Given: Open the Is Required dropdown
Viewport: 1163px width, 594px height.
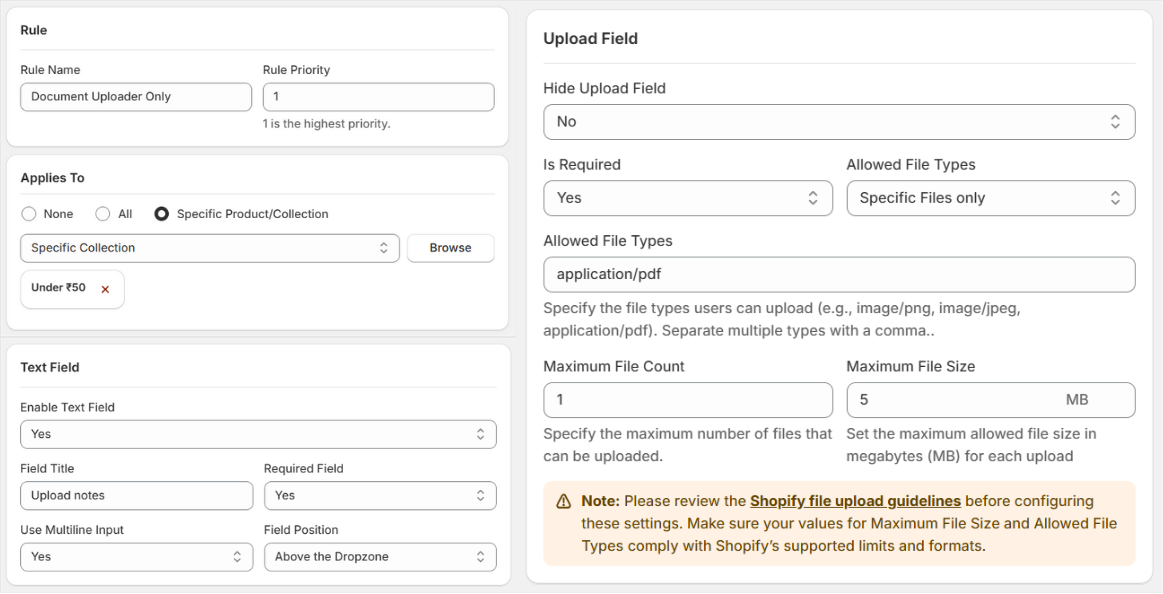Looking at the screenshot, I should (x=687, y=198).
